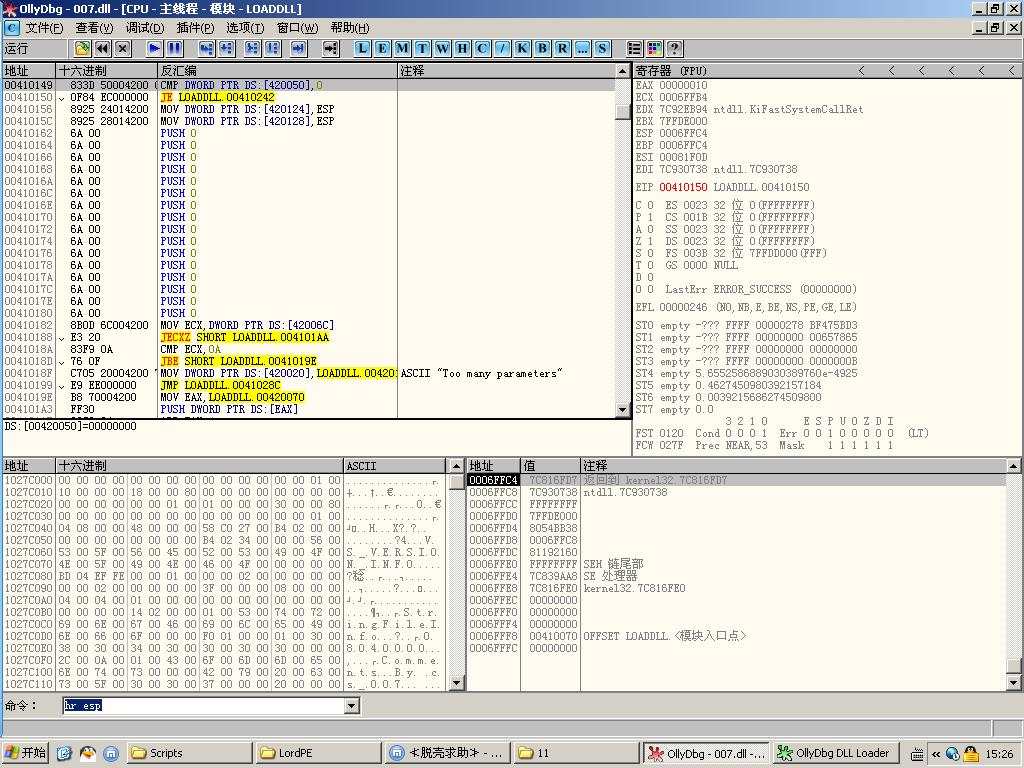Switch to the Scripts folder taskbar item
The image size is (1024, 768).
point(189,753)
